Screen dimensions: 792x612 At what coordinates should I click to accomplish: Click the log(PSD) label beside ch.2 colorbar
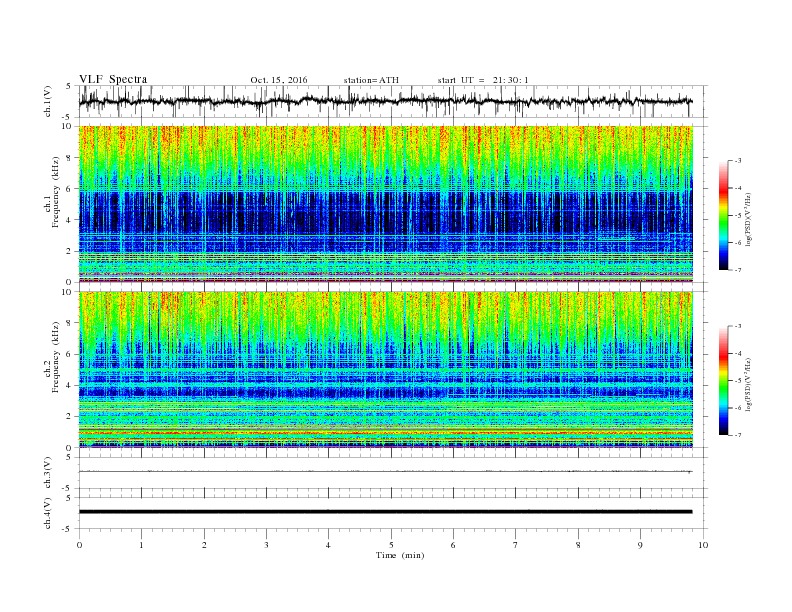pos(748,384)
